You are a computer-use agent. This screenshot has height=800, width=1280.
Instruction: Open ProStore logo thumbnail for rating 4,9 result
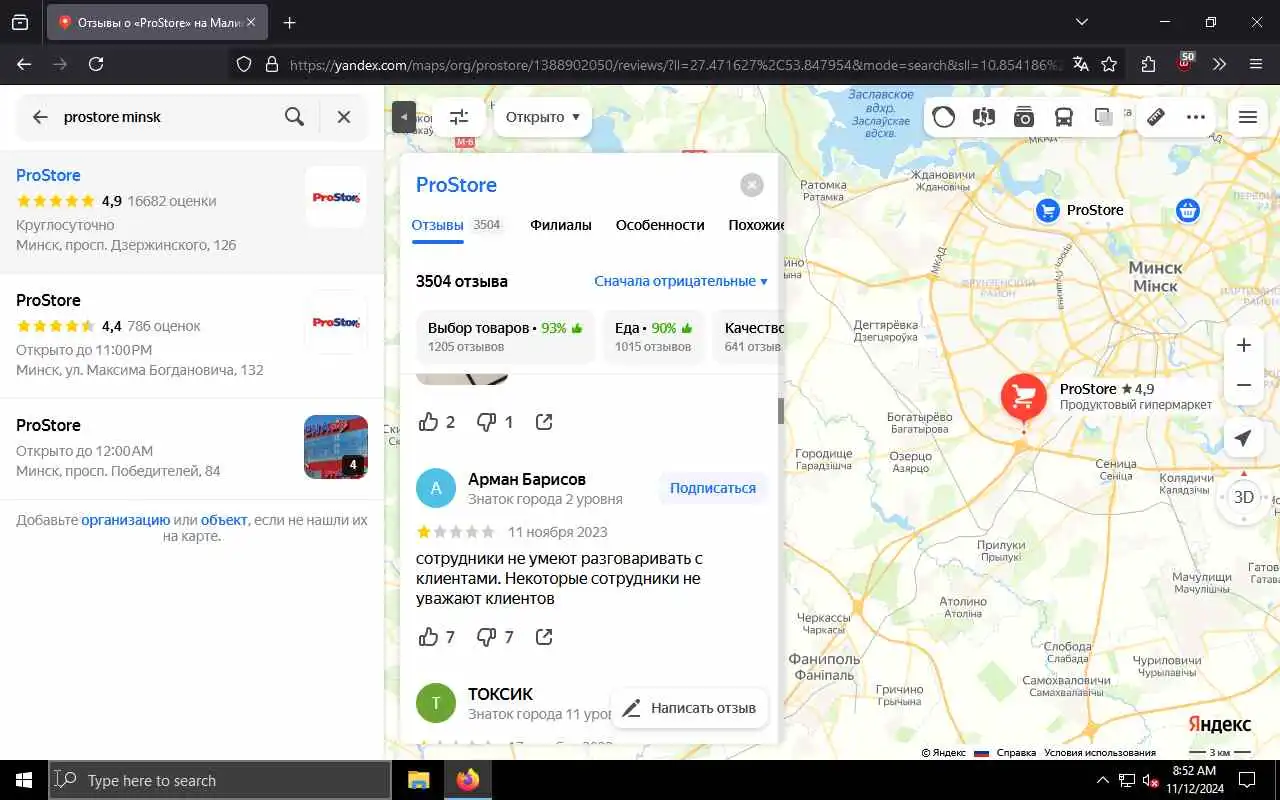tap(336, 197)
